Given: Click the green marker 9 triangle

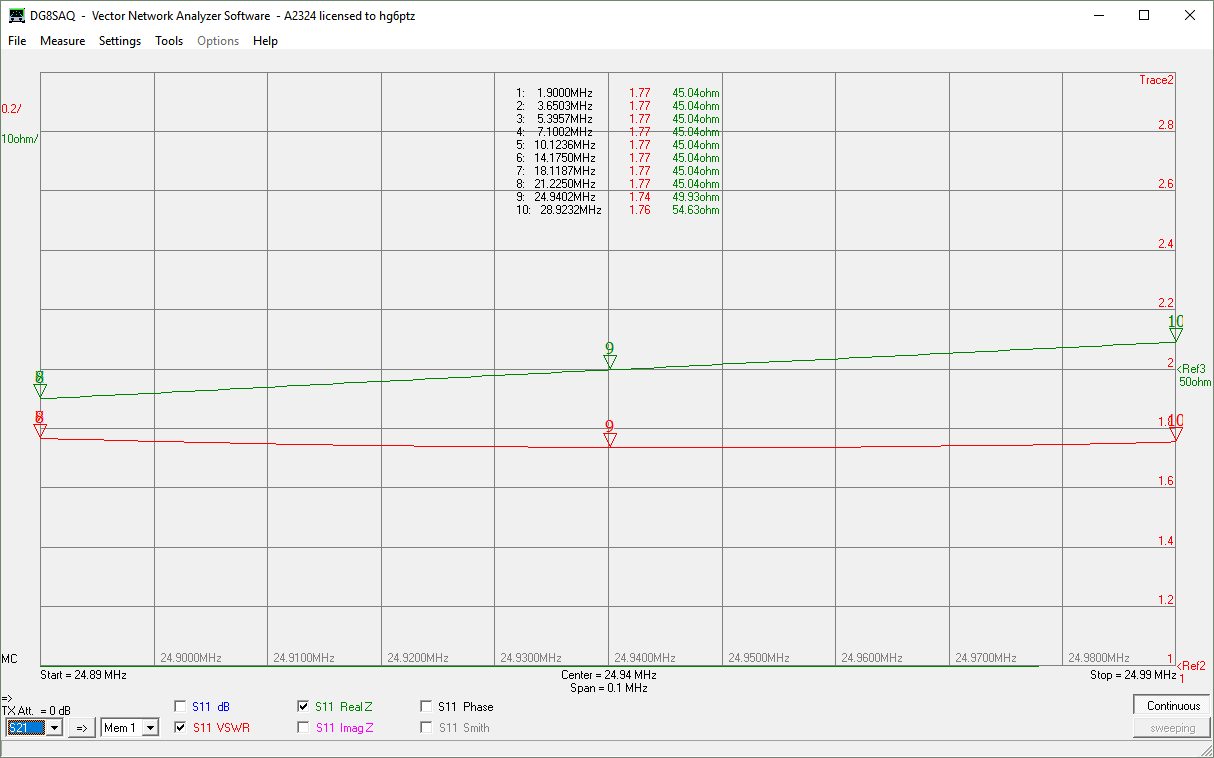Looking at the screenshot, I should click(610, 361).
